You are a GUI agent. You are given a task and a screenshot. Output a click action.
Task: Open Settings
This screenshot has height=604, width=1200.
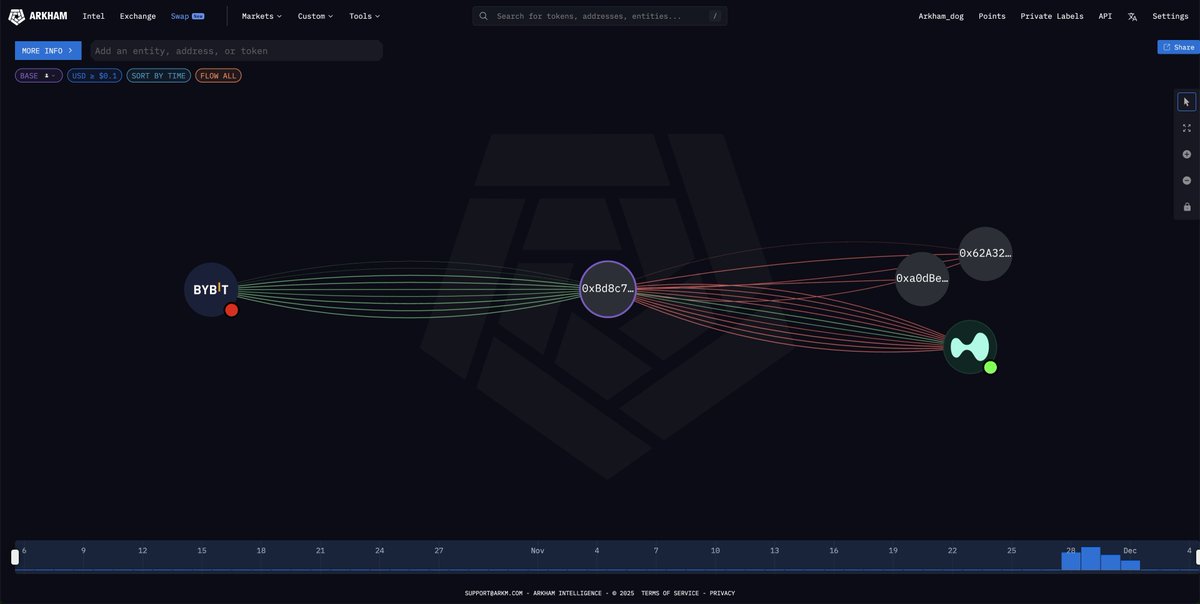[x=1170, y=16]
